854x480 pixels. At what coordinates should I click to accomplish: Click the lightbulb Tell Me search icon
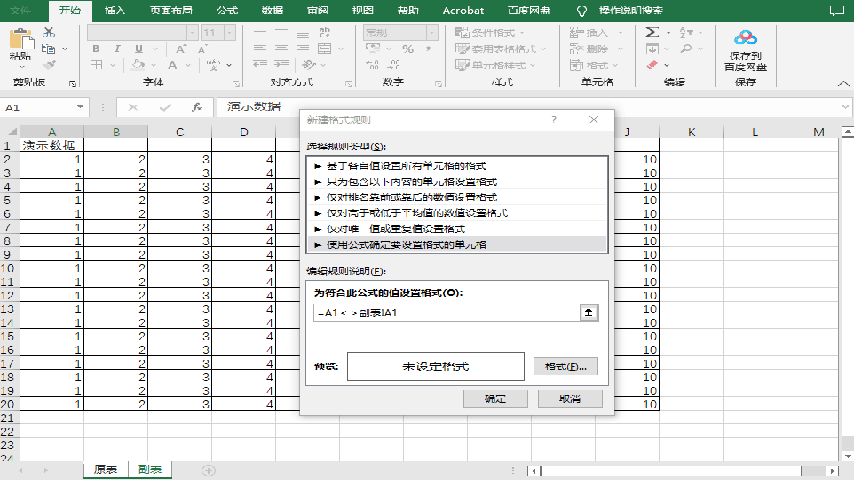point(582,10)
